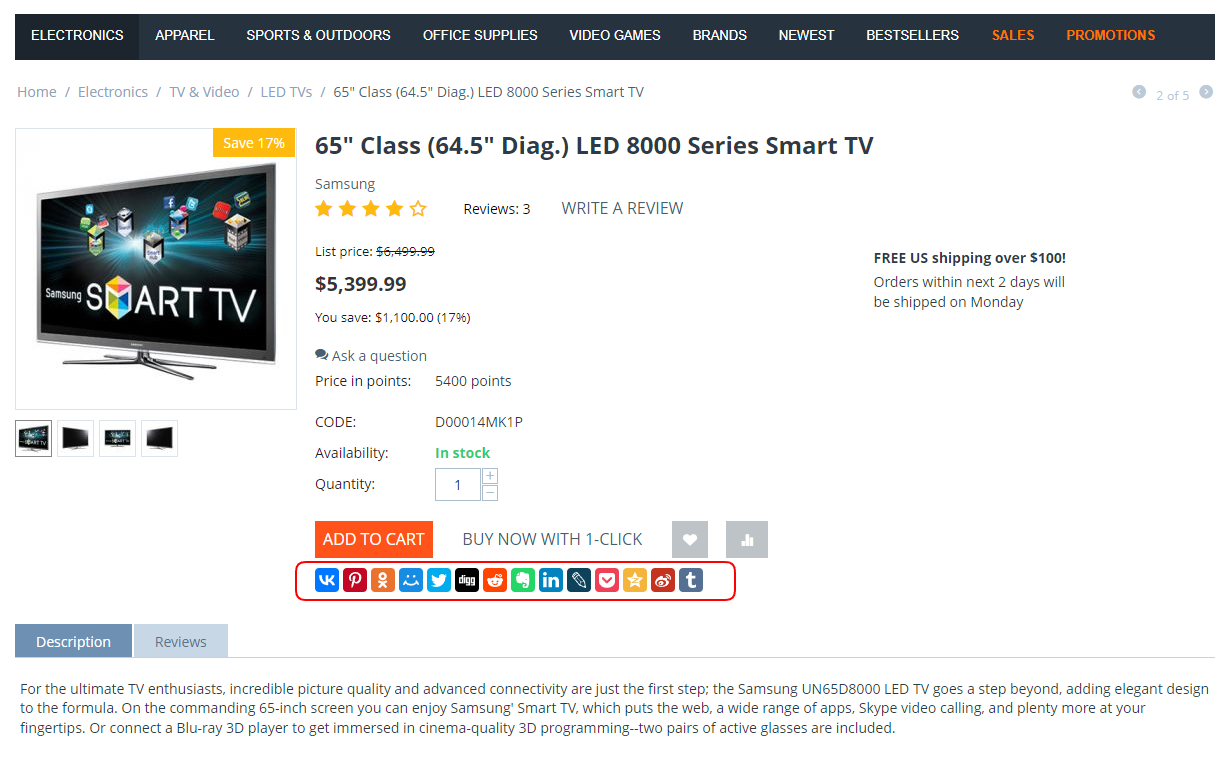Share product on Twitter
Image resolution: width=1231 pixels, height=767 pixels.
click(x=439, y=580)
